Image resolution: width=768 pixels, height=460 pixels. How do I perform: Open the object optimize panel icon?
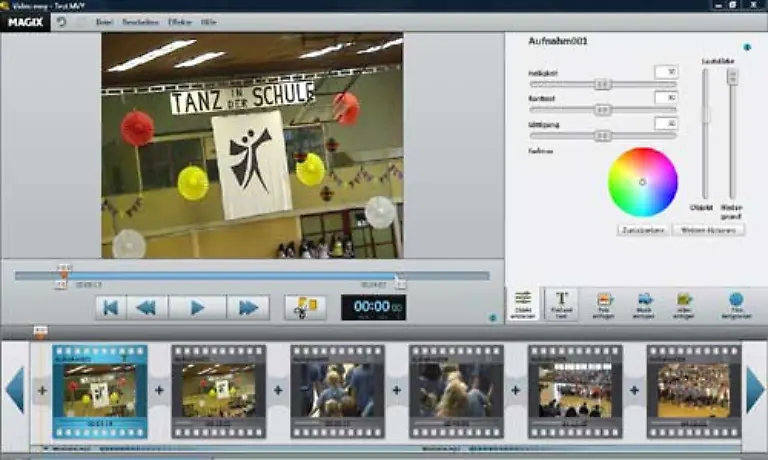523,302
